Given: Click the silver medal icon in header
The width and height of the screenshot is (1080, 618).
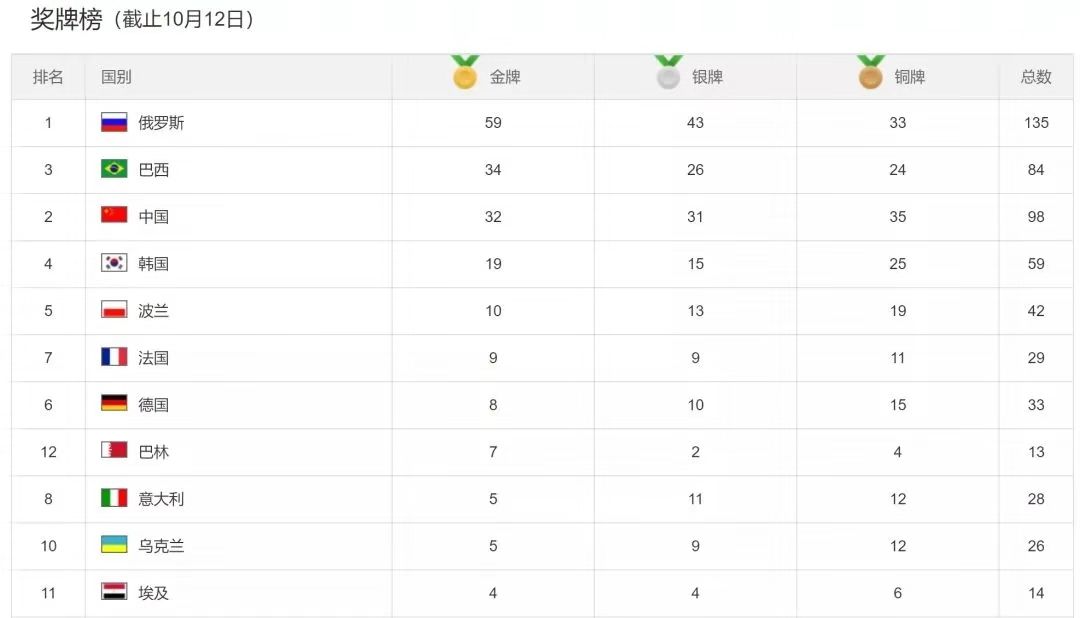Looking at the screenshot, I should 668,72.
